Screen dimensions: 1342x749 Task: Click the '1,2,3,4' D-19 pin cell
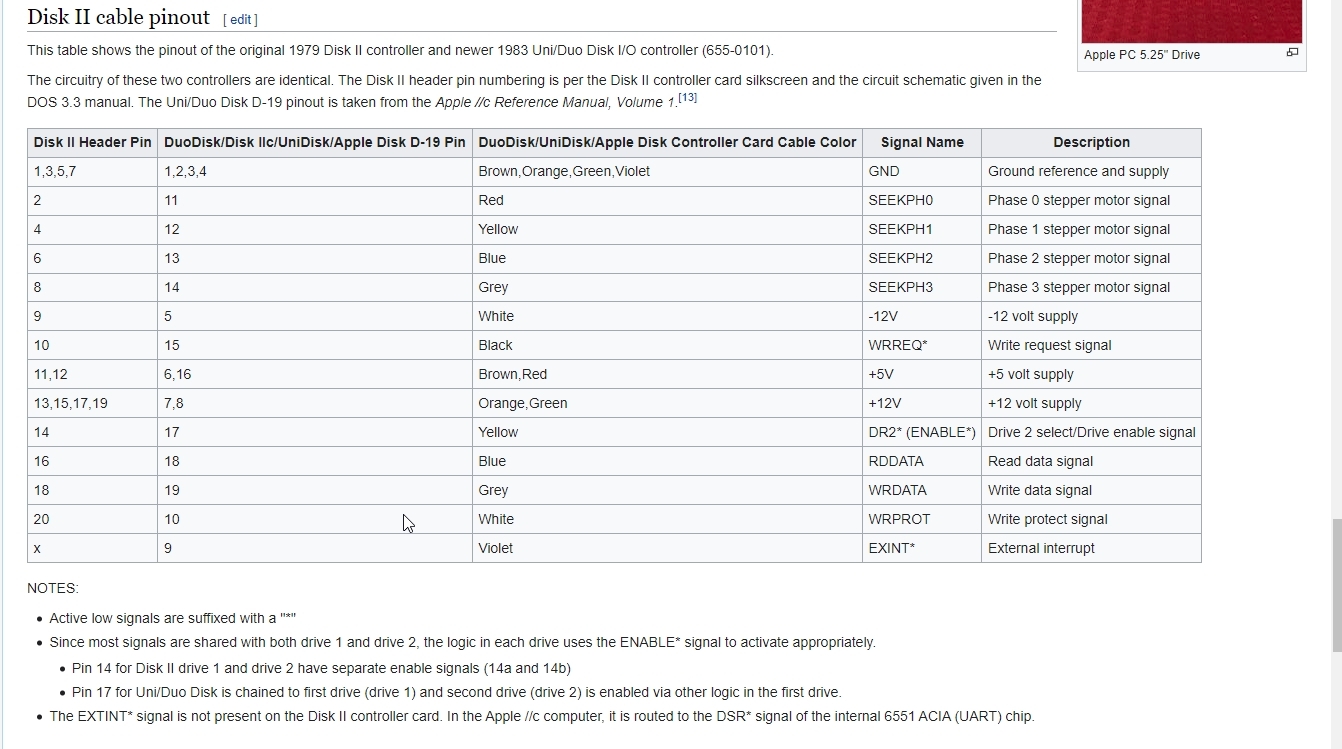tap(315, 171)
